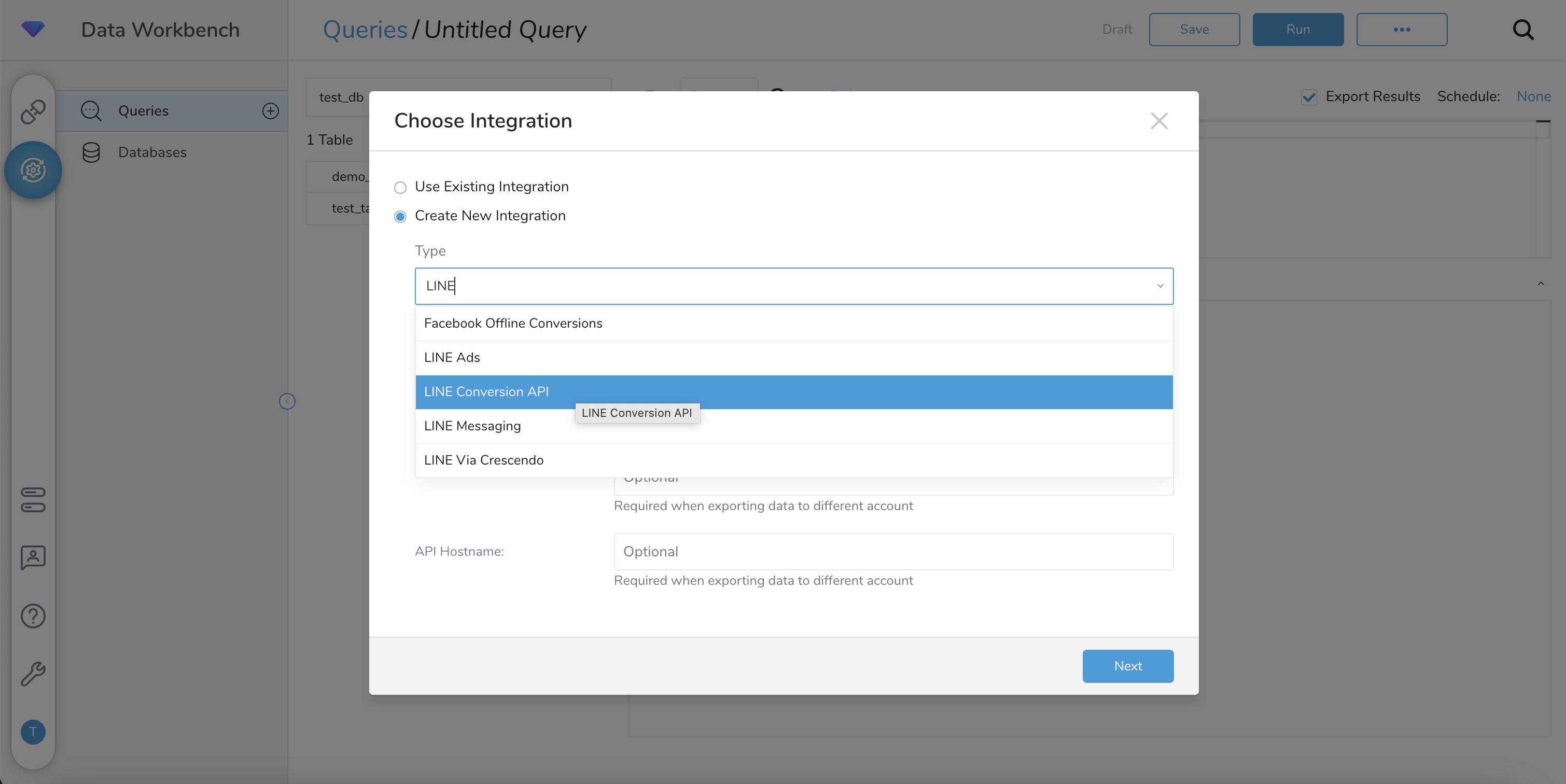
Task: Open the Data Workbench gear icon
Action: (33, 170)
